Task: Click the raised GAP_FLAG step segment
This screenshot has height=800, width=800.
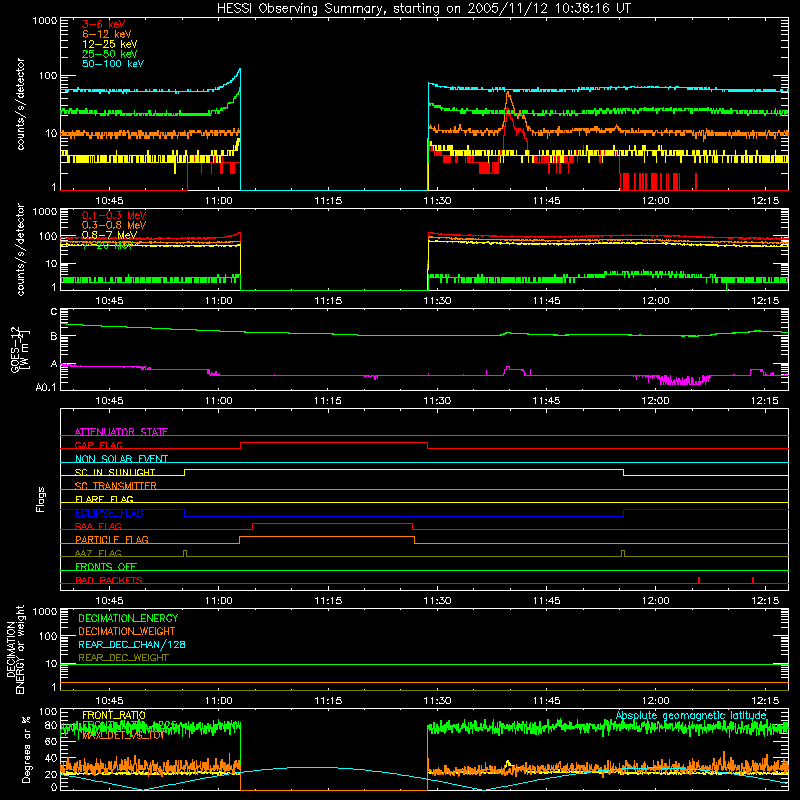Action: pyautogui.click(x=334, y=442)
